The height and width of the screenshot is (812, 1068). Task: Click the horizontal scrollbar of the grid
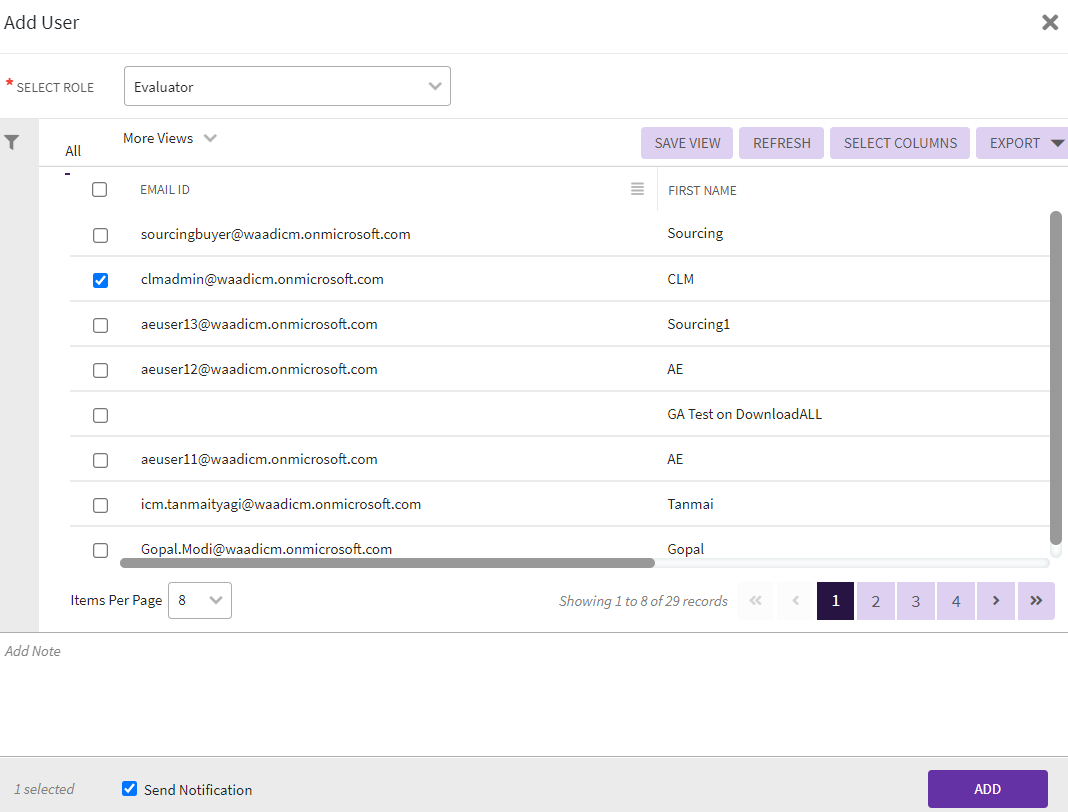[x=387, y=563]
